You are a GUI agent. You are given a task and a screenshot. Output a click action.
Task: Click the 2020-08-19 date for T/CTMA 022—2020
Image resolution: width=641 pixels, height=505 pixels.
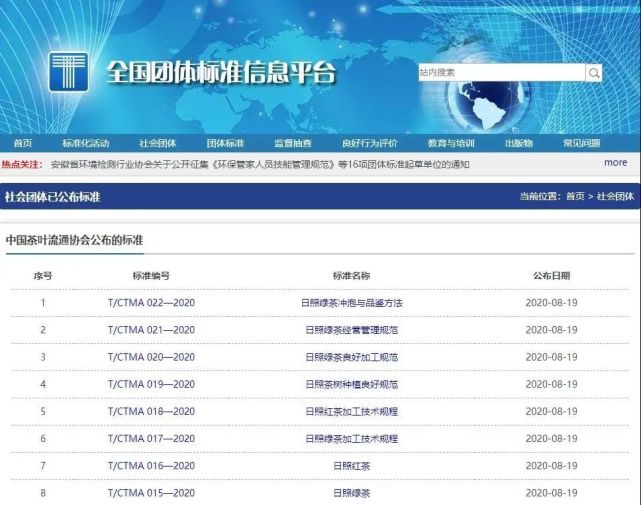pyautogui.click(x=551, y=303)
